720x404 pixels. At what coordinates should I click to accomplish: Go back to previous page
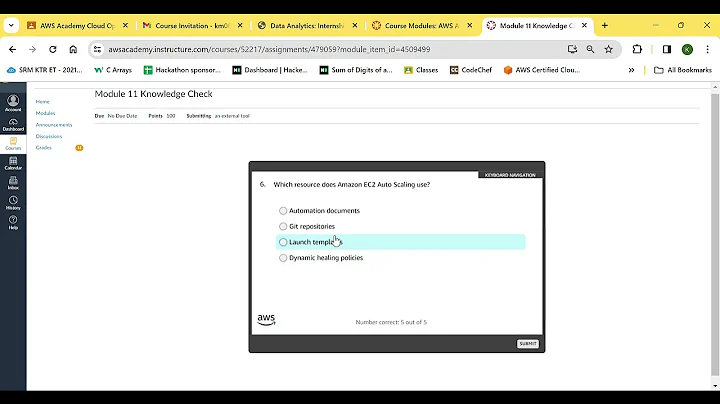pos(12,49)
